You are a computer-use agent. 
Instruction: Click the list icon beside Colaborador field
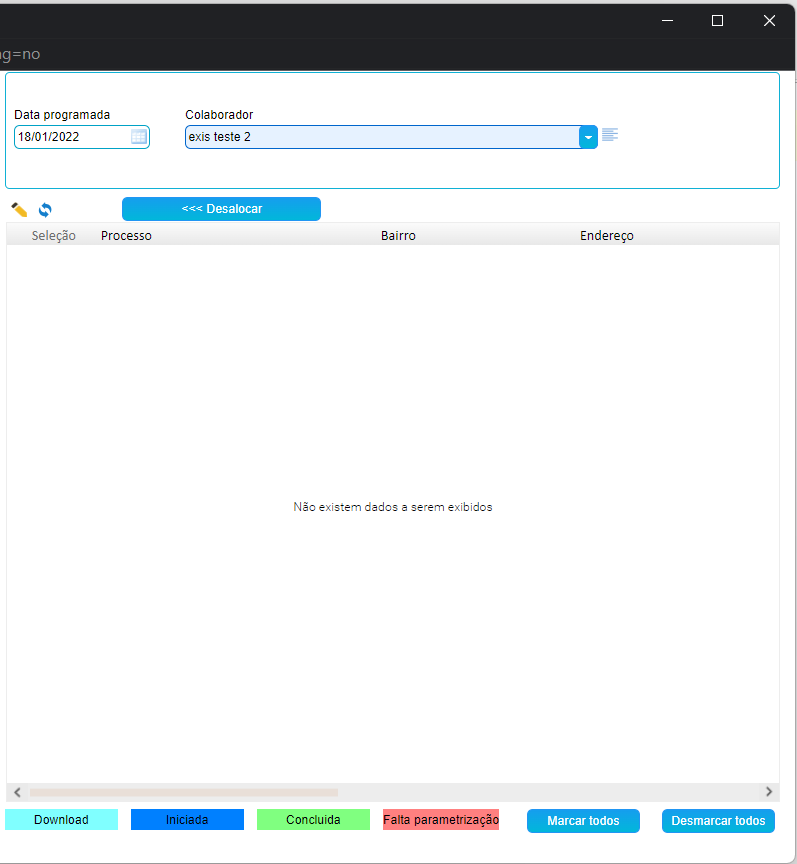[x=610, y=135]
